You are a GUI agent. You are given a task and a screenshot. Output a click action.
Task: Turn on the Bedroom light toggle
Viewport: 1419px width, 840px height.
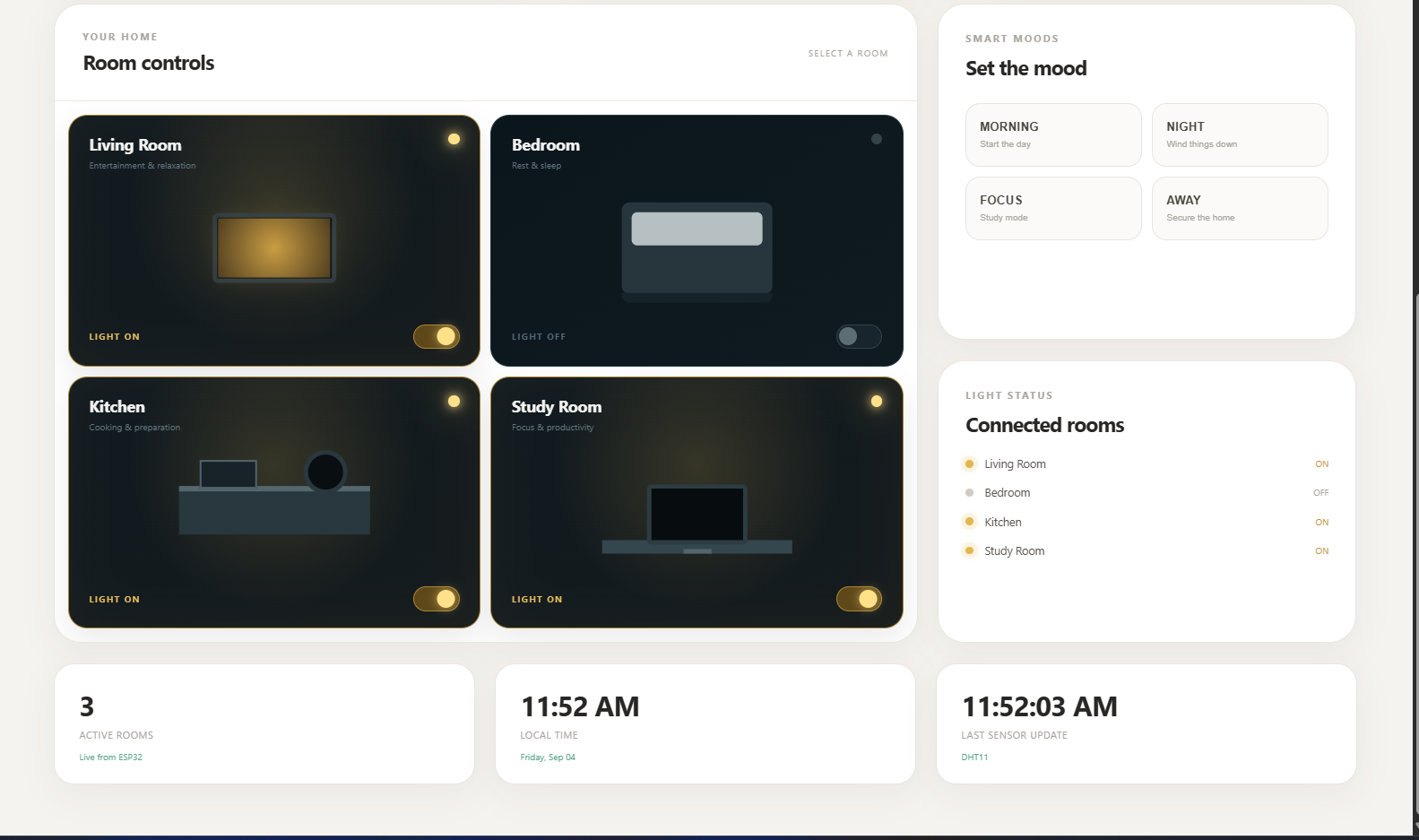[859, 336]
